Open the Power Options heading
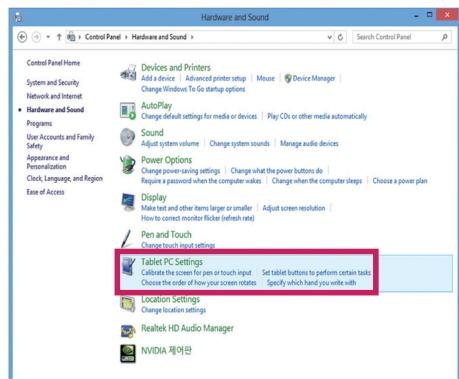This screenshot has width=459, height=379. (x=167, y=160)
